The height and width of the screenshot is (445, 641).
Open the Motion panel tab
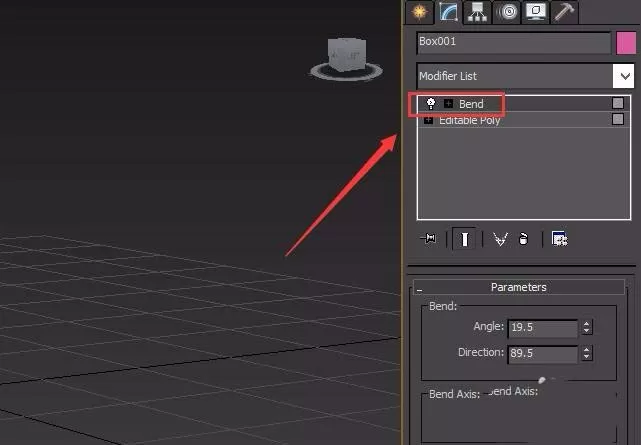tap(507, 12)
